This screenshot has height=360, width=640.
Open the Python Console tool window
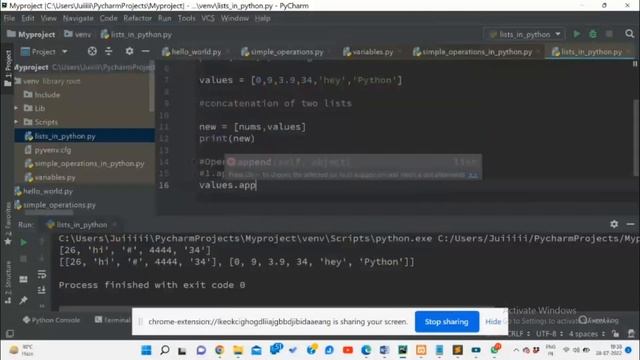point(51,320)
